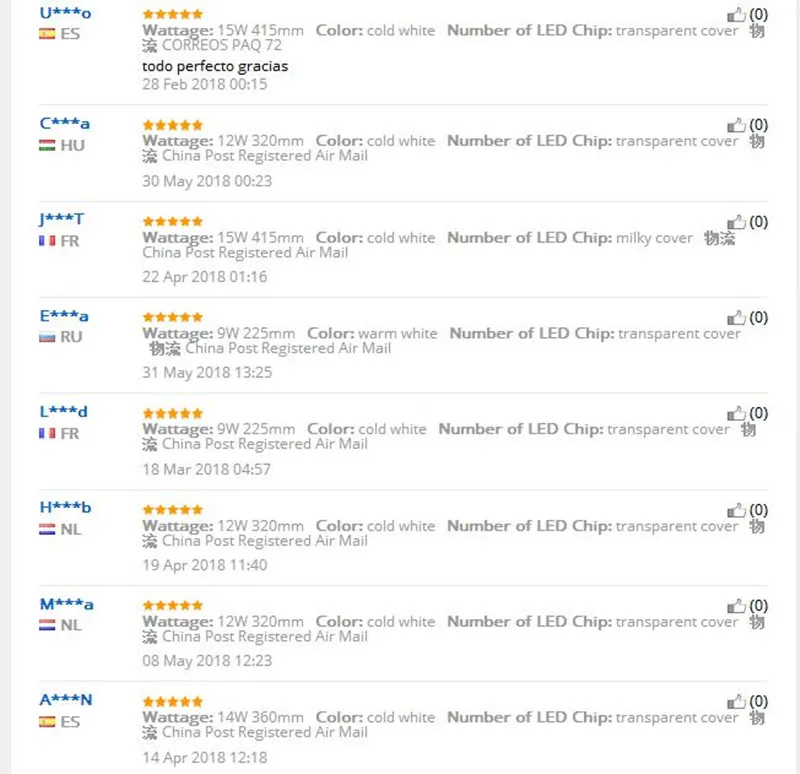Viewport: 800px width, 774px height.
Task: Mark E***a's review as helpful
Action: 736,318
